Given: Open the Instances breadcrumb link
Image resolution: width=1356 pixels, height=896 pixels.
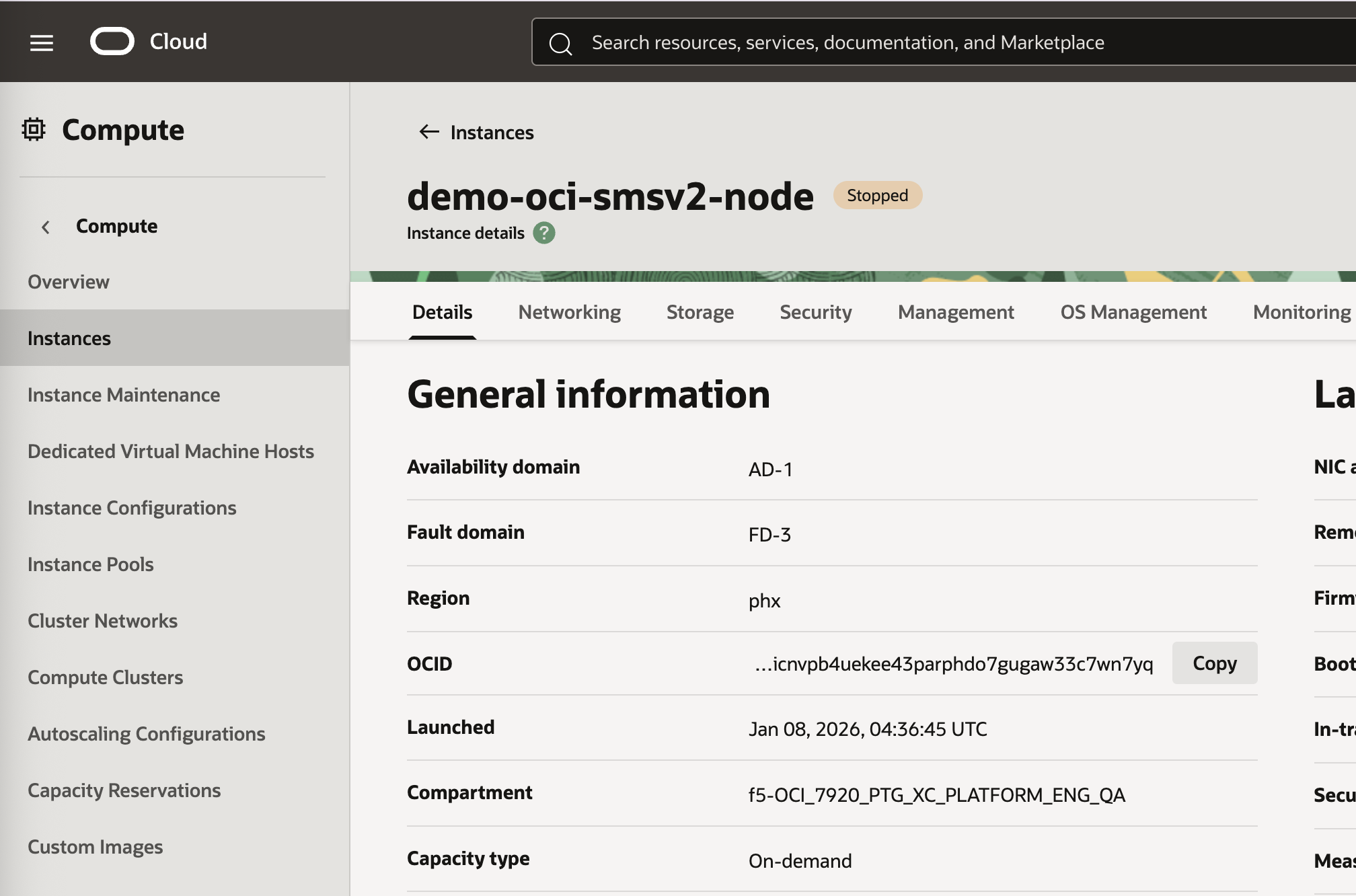Looking at the screenshot, I should [x=491, y=132].
